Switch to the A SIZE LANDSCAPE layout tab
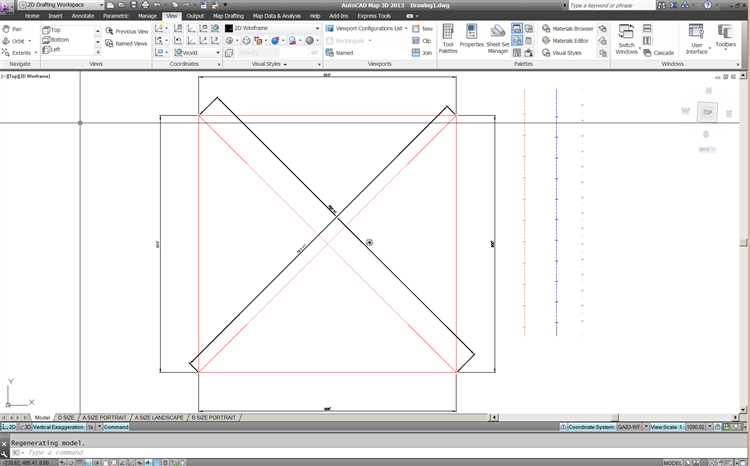This screenshot has width=750, height=466. click(159, 418)
